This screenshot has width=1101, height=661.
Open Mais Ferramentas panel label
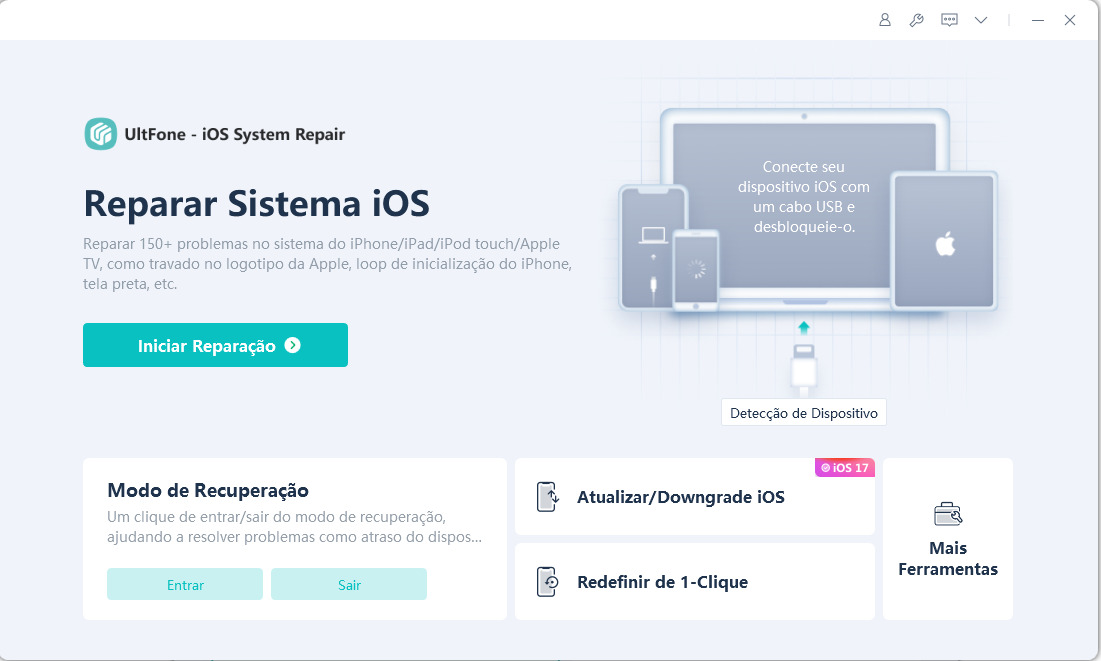[948, 558]
